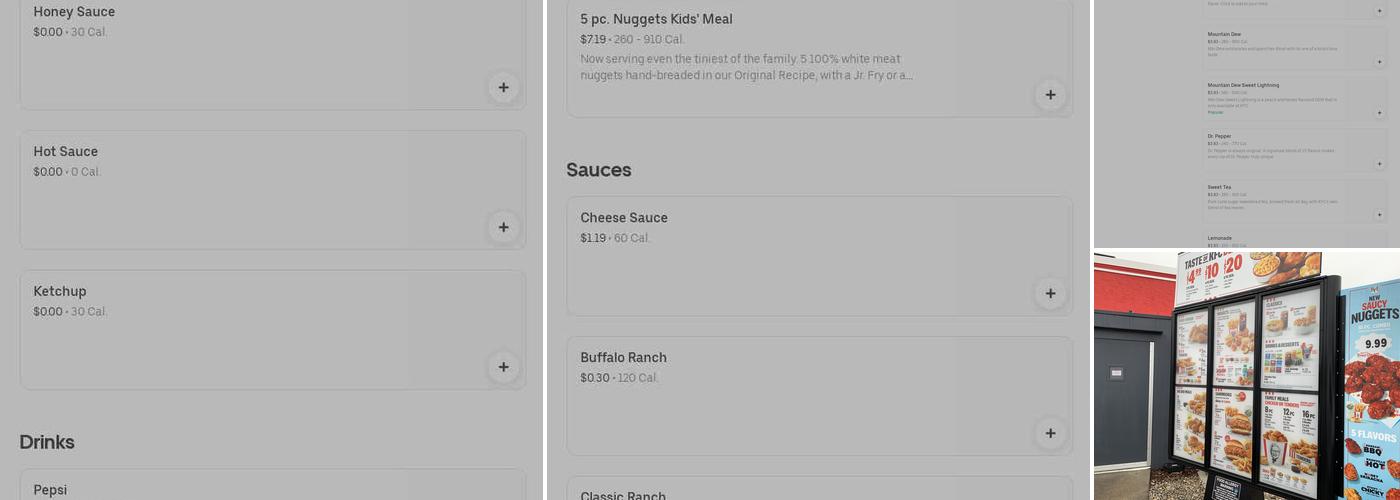Add 5 pc. Nuggets Kids' Meal to cart
Image resolution: width=1400 pixels, height=500 pixels.
click(x=1050, y=95)
